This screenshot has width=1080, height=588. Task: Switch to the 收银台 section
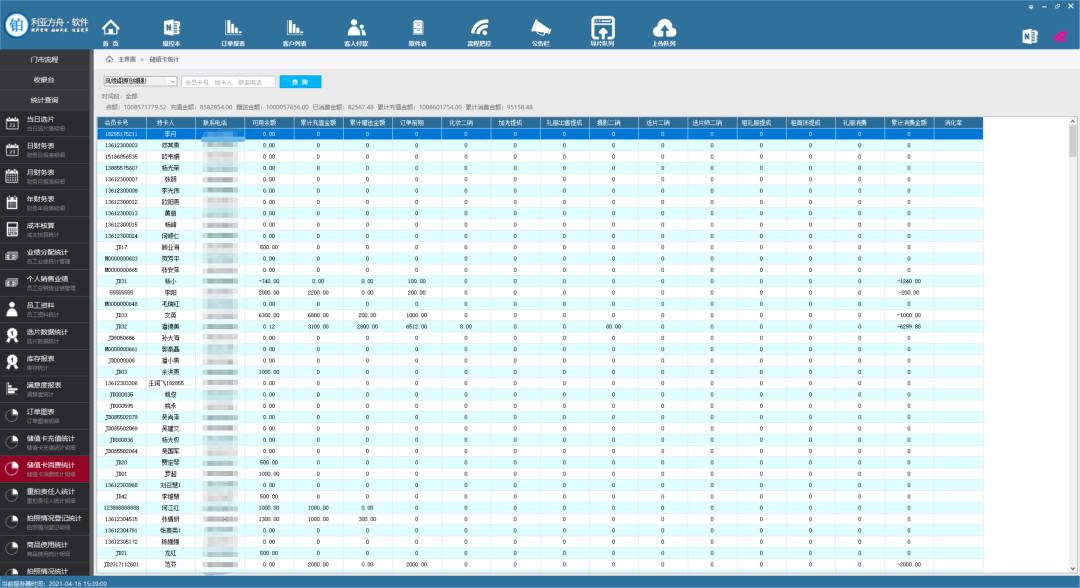[45, 80]
